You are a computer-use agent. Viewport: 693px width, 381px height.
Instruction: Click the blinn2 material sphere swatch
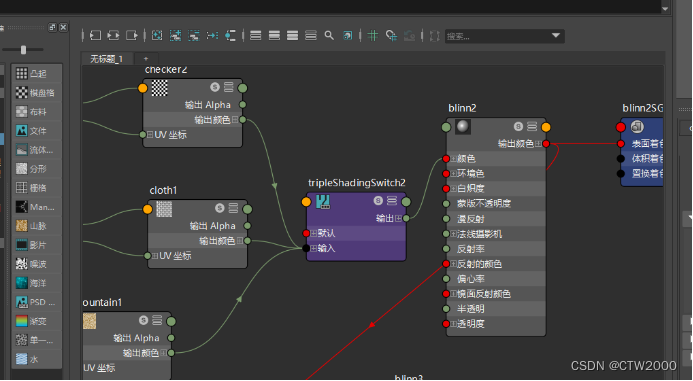[463, 127]
